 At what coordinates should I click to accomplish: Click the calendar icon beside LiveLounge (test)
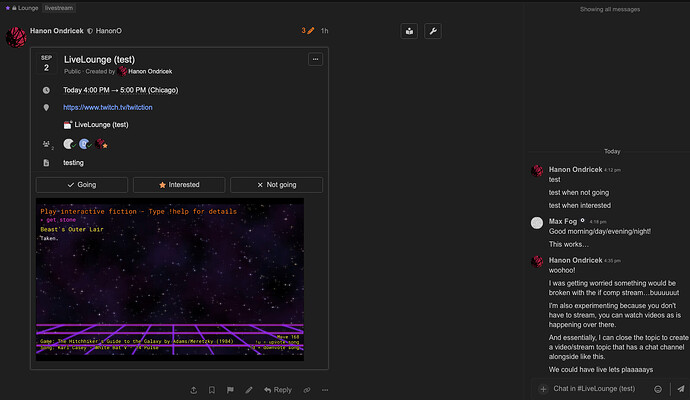click(67, 125)
